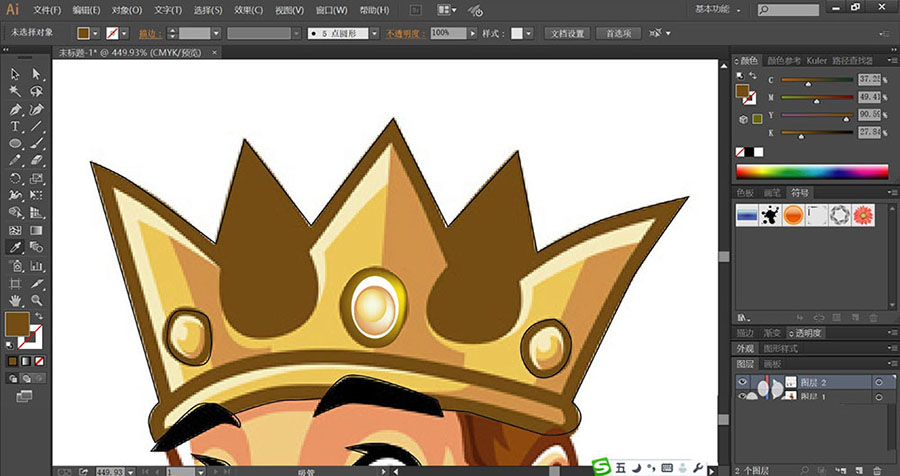This screenshot has height=476, width=900.
Task: Set paint mode to Gradient in toolbox
Action: (26, 361)
